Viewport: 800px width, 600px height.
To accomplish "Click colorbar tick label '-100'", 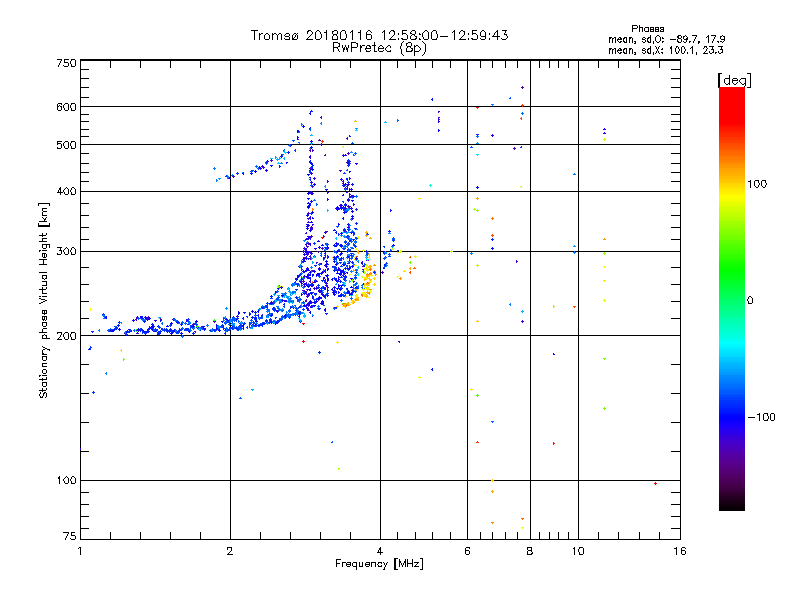I will pyautogui.click(x=761, y=417).
